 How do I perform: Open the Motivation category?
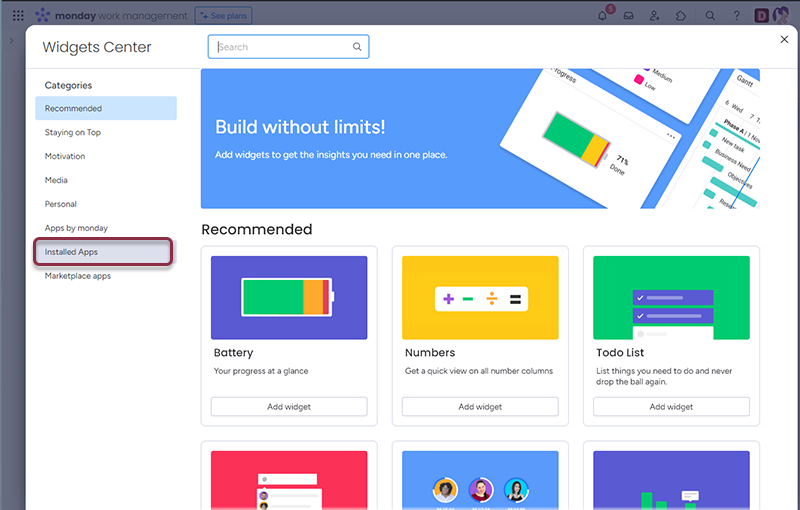pyautogui.click(x=65, y=156)
